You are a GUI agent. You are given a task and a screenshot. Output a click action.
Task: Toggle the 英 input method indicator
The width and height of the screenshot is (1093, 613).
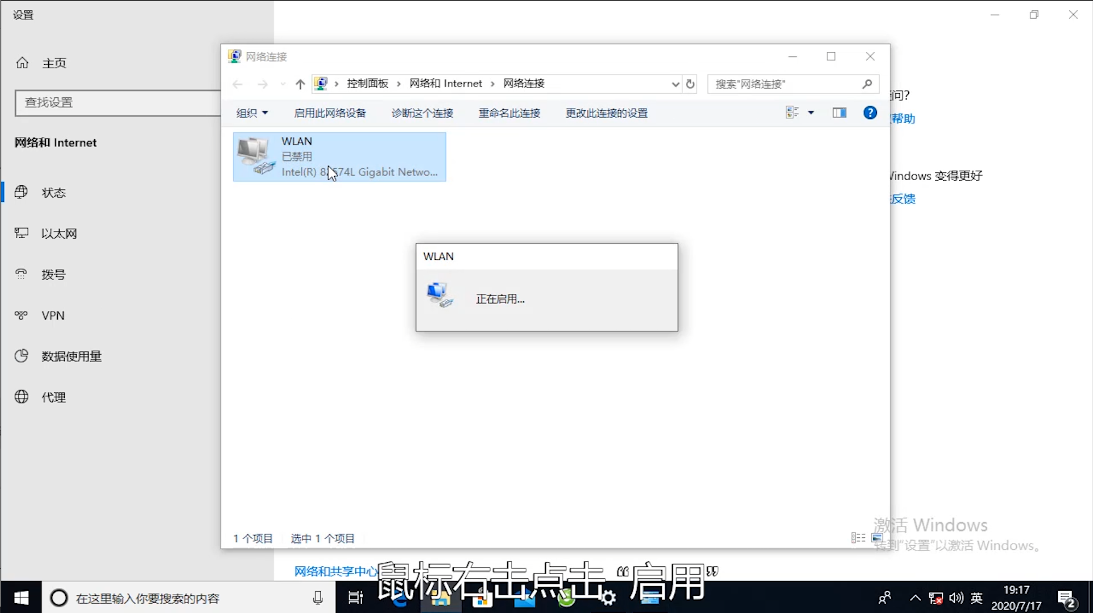pos(977,597)
